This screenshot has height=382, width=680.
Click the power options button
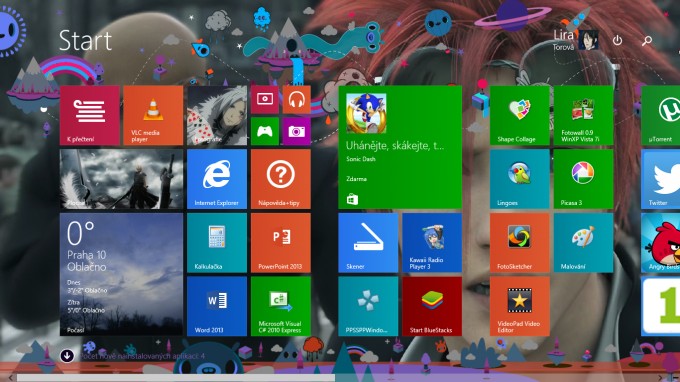(617, 40)
